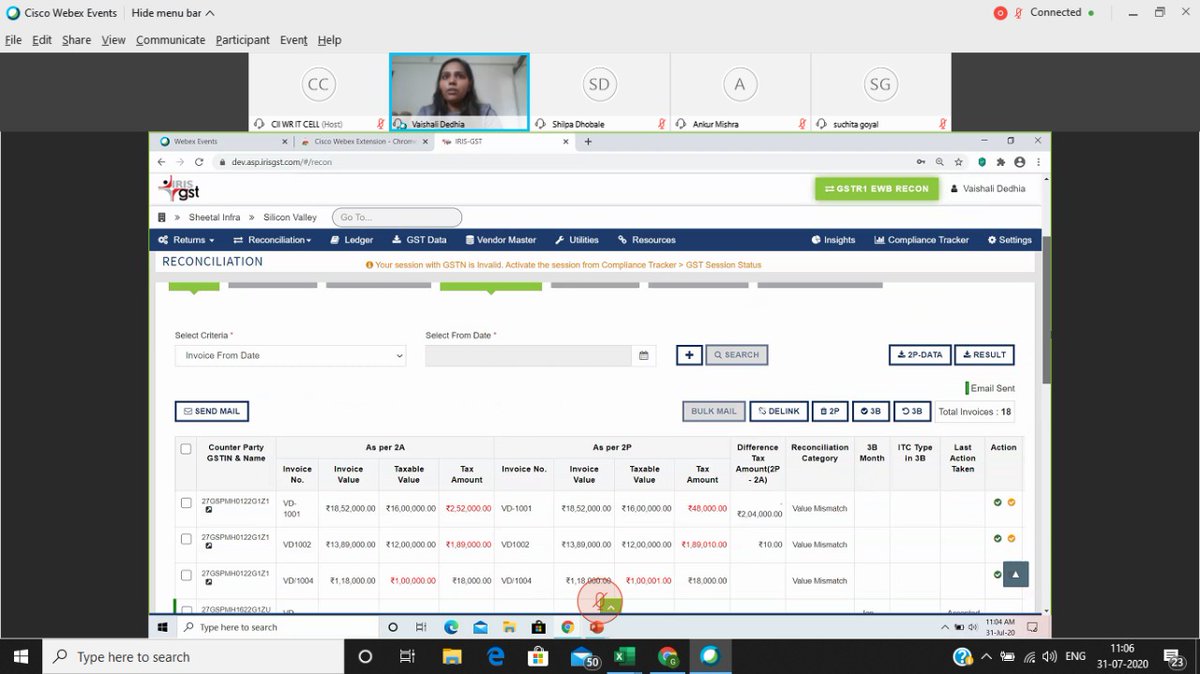Click the orange action icon in VD1002 row
Image resolution: width=1200 pixels, height=674 pixels.
pos(1011,538)
